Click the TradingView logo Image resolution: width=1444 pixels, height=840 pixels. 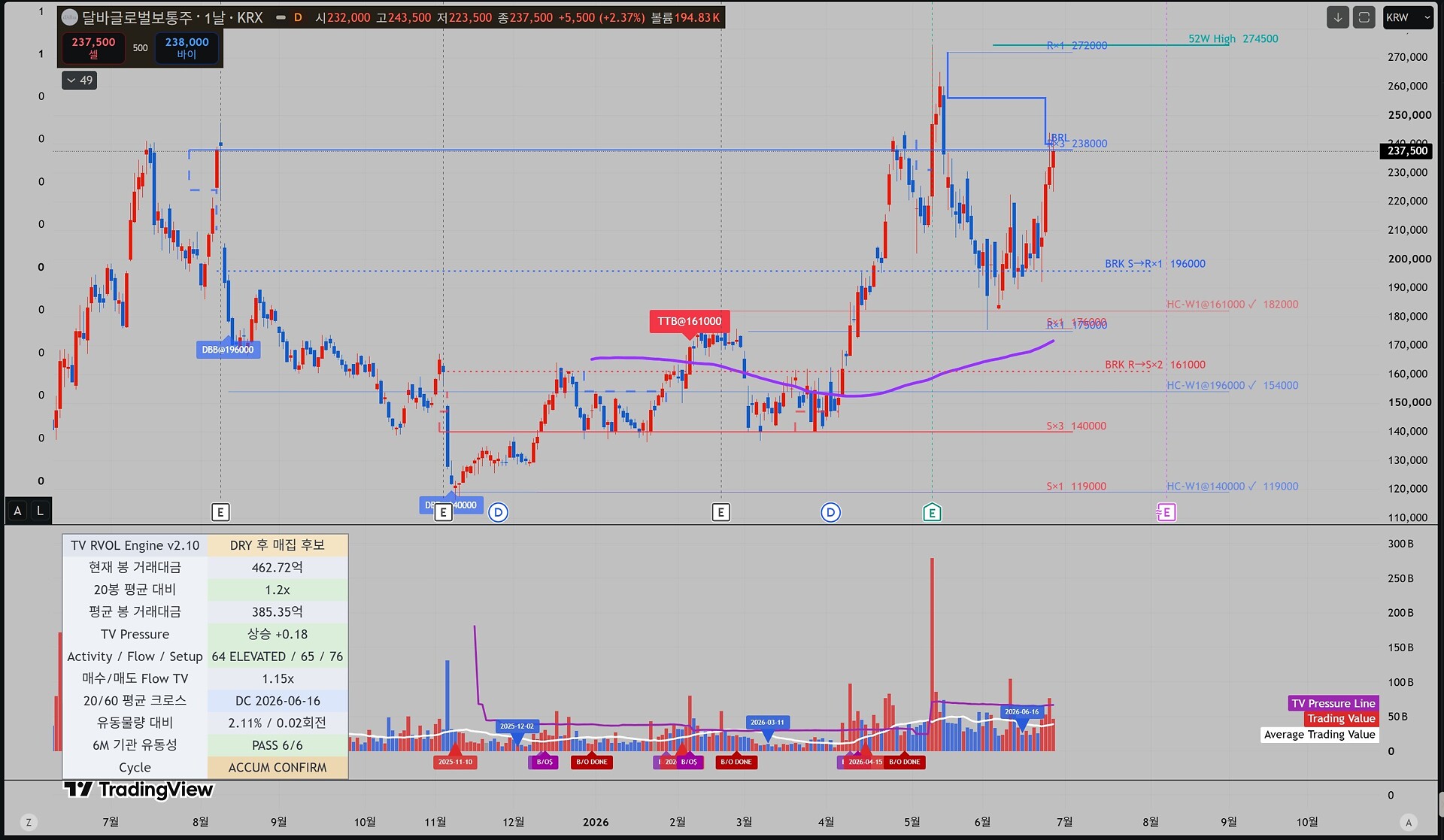[138, 789]
